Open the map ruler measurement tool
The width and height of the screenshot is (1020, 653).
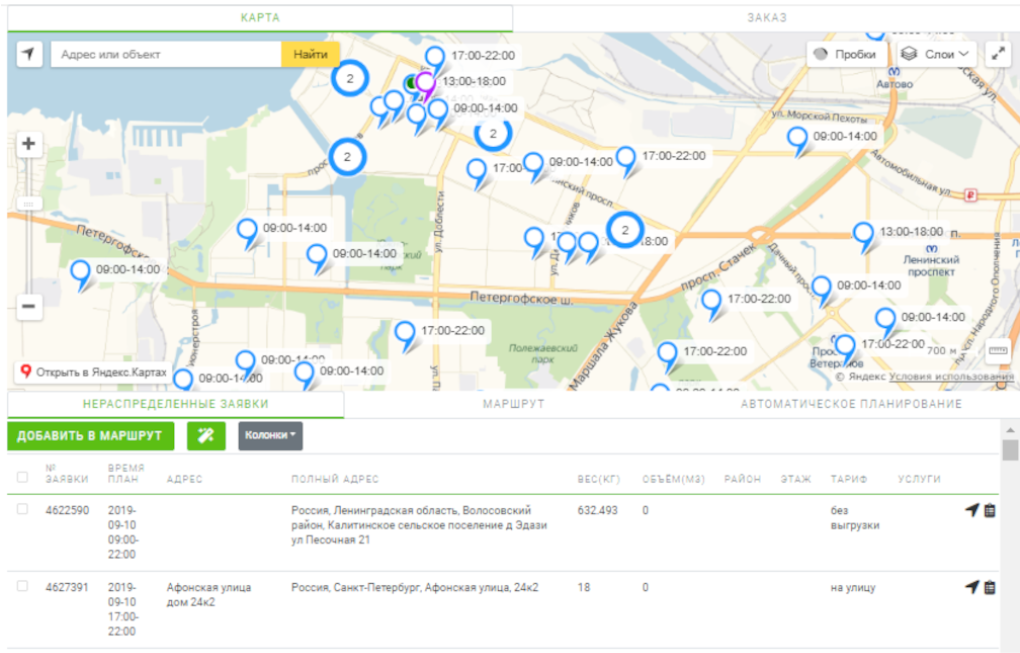(x=998, y=350)
